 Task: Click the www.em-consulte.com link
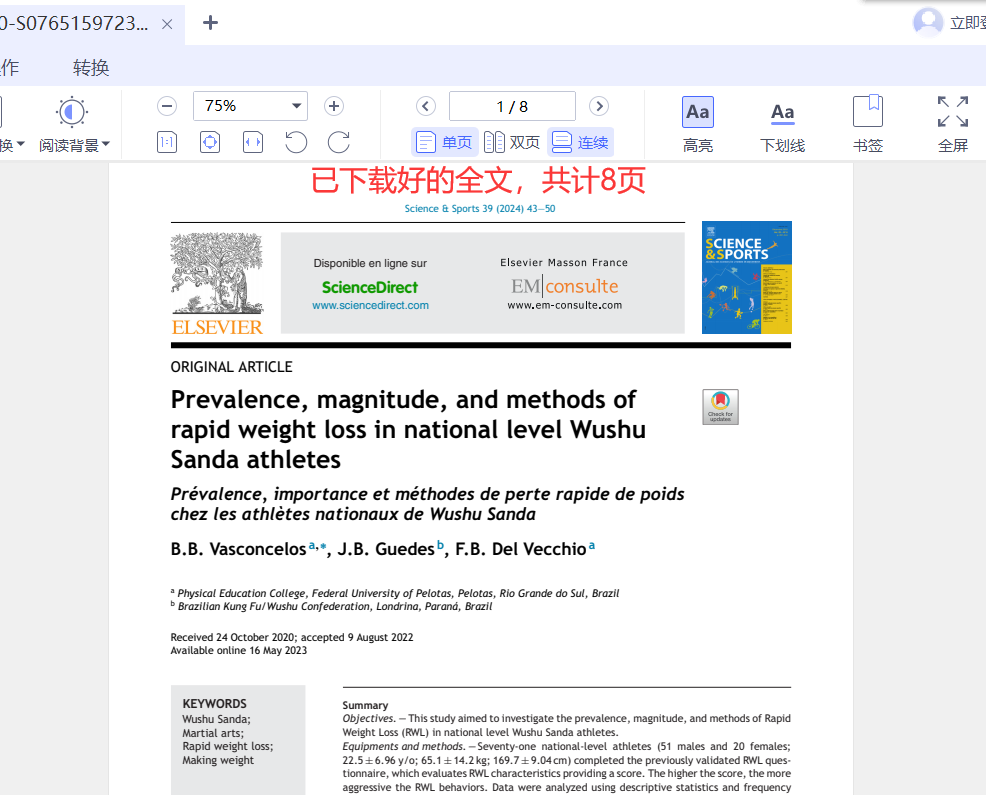click(565, 305)
